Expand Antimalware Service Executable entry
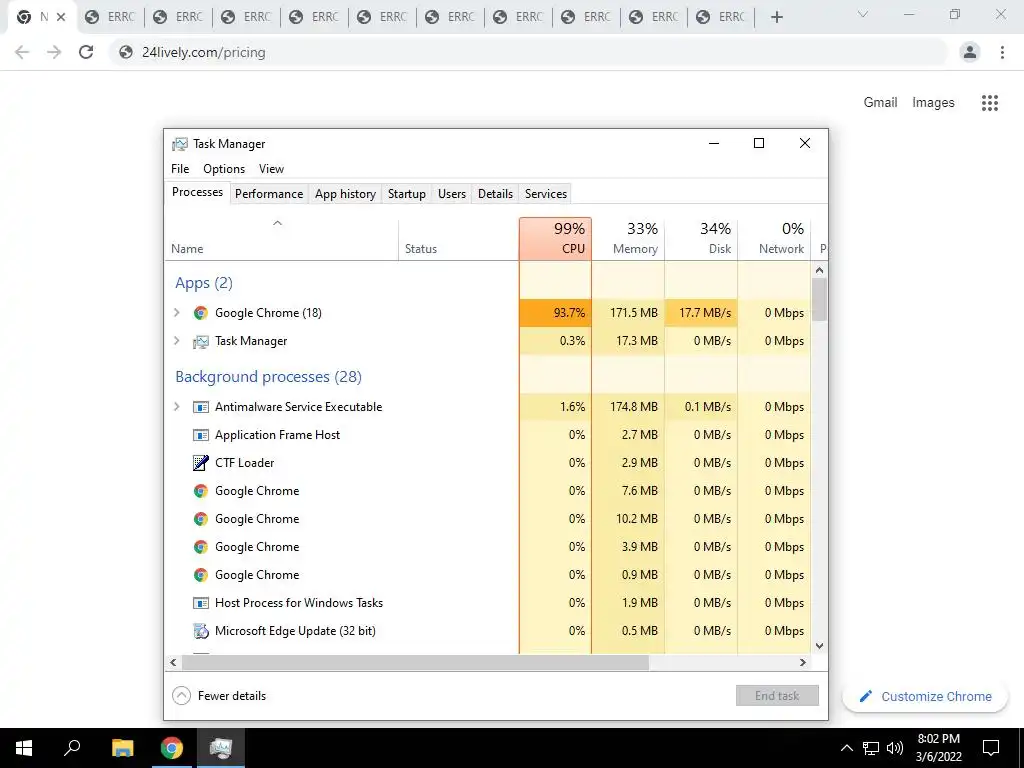Viewport: 1024px width, 768px height. click(176, 407)
